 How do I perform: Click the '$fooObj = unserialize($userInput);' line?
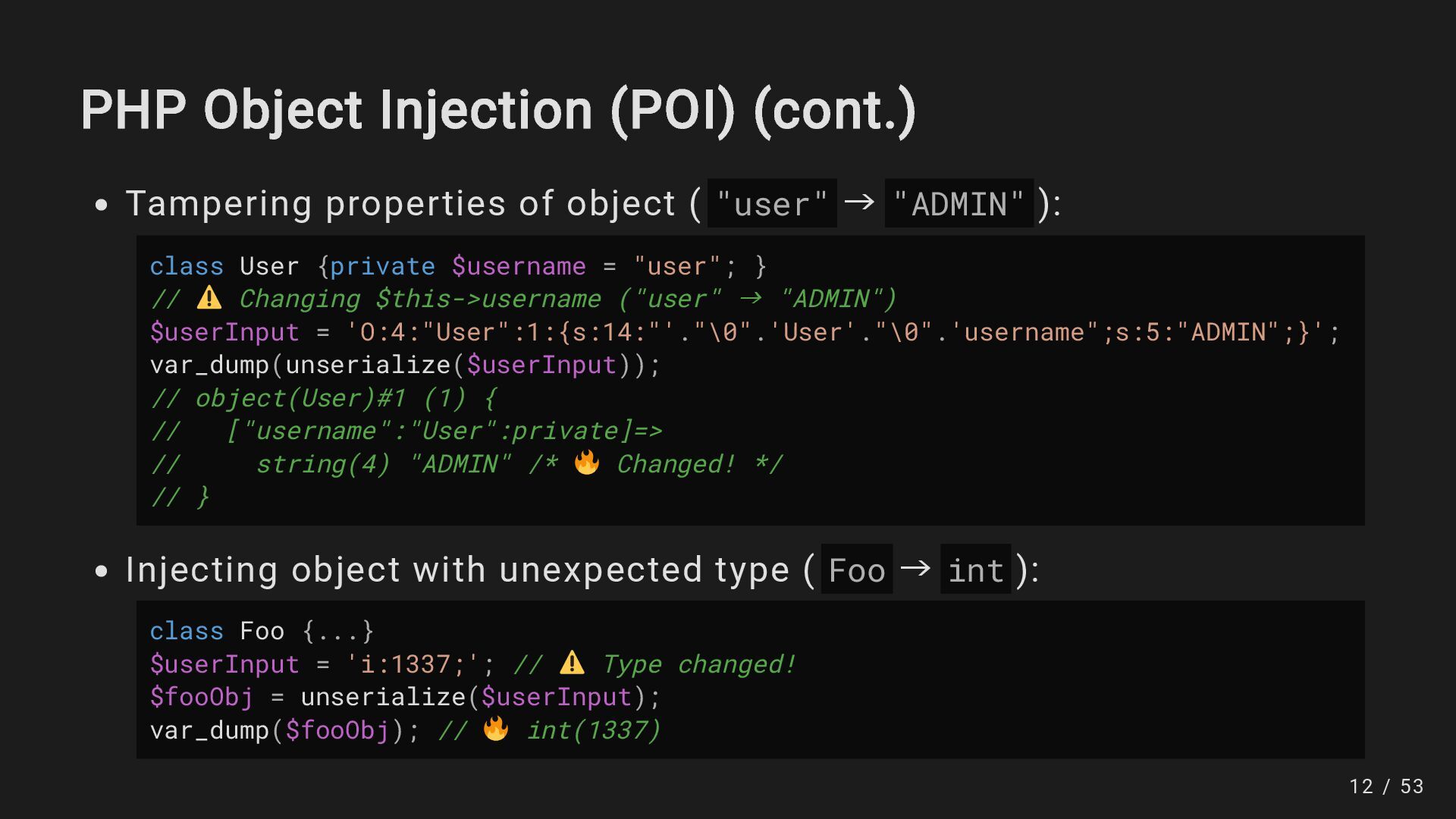pyautogui.click(x=406, y=697)
